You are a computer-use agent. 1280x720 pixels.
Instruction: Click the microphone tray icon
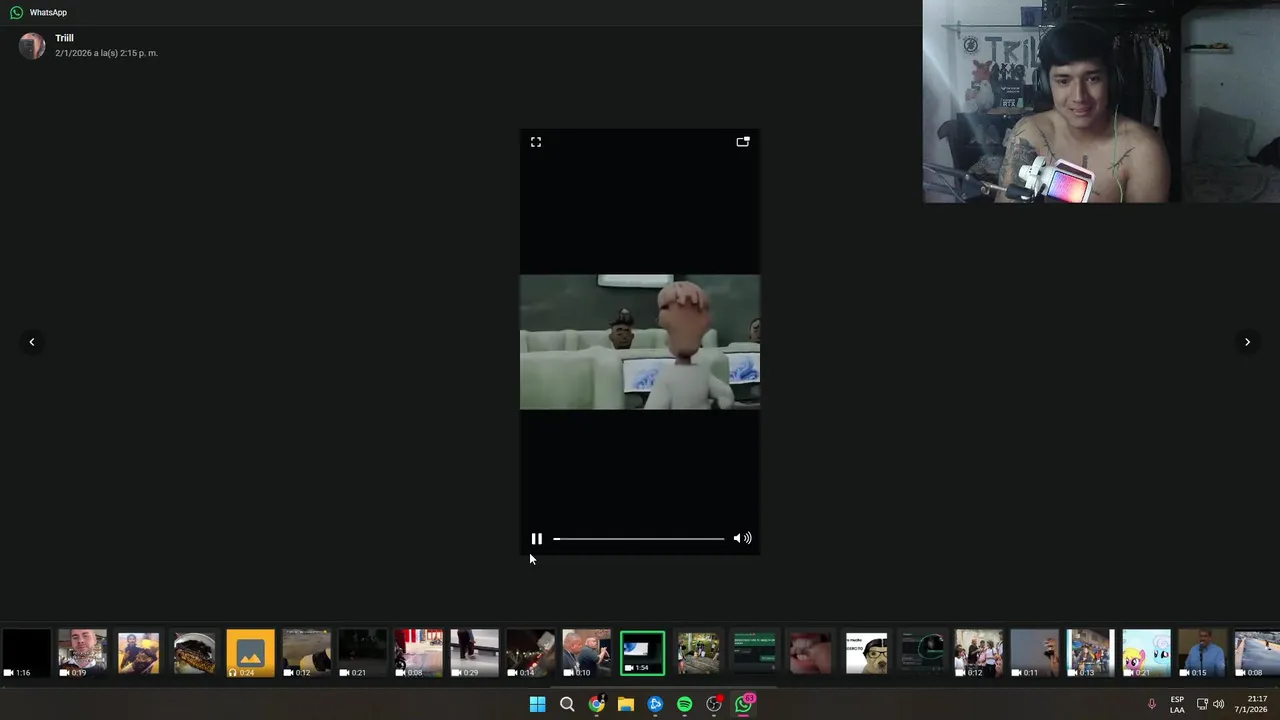point(1151,704)
